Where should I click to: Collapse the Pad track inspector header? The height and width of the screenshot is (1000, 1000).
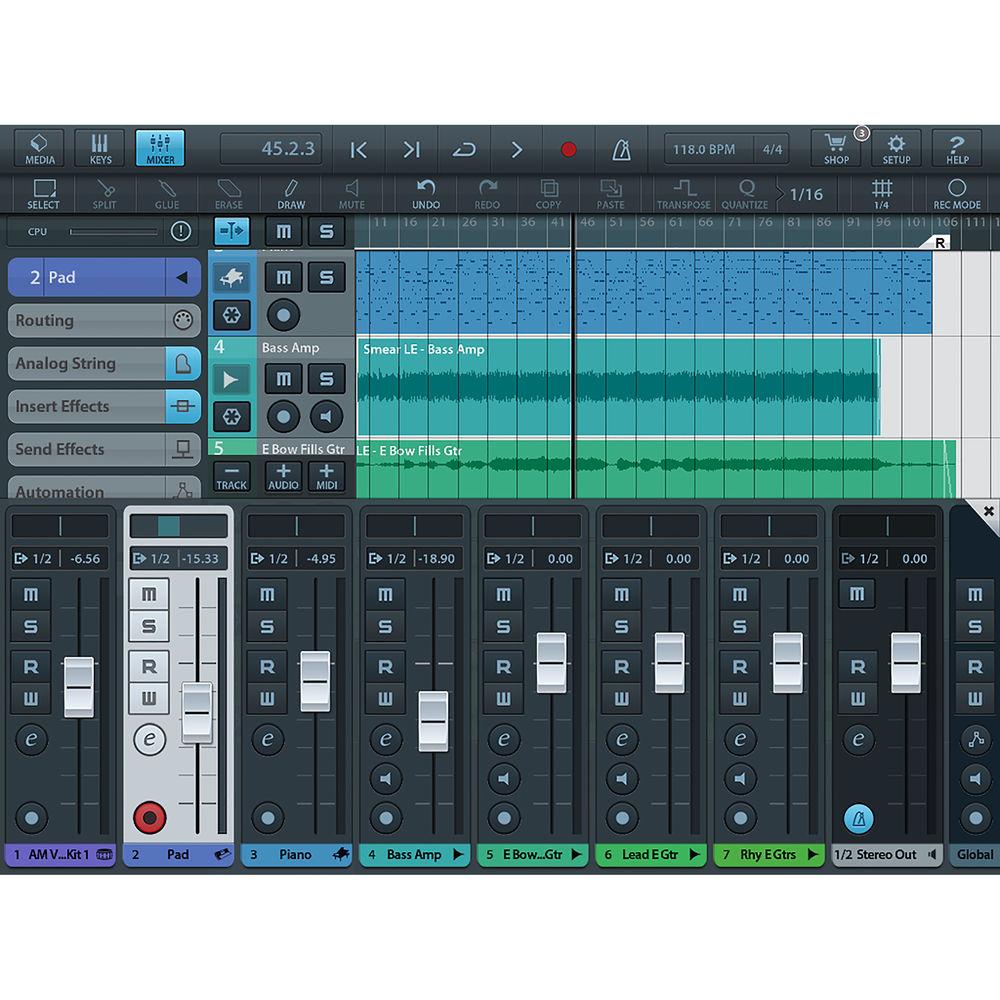(182, 278)
